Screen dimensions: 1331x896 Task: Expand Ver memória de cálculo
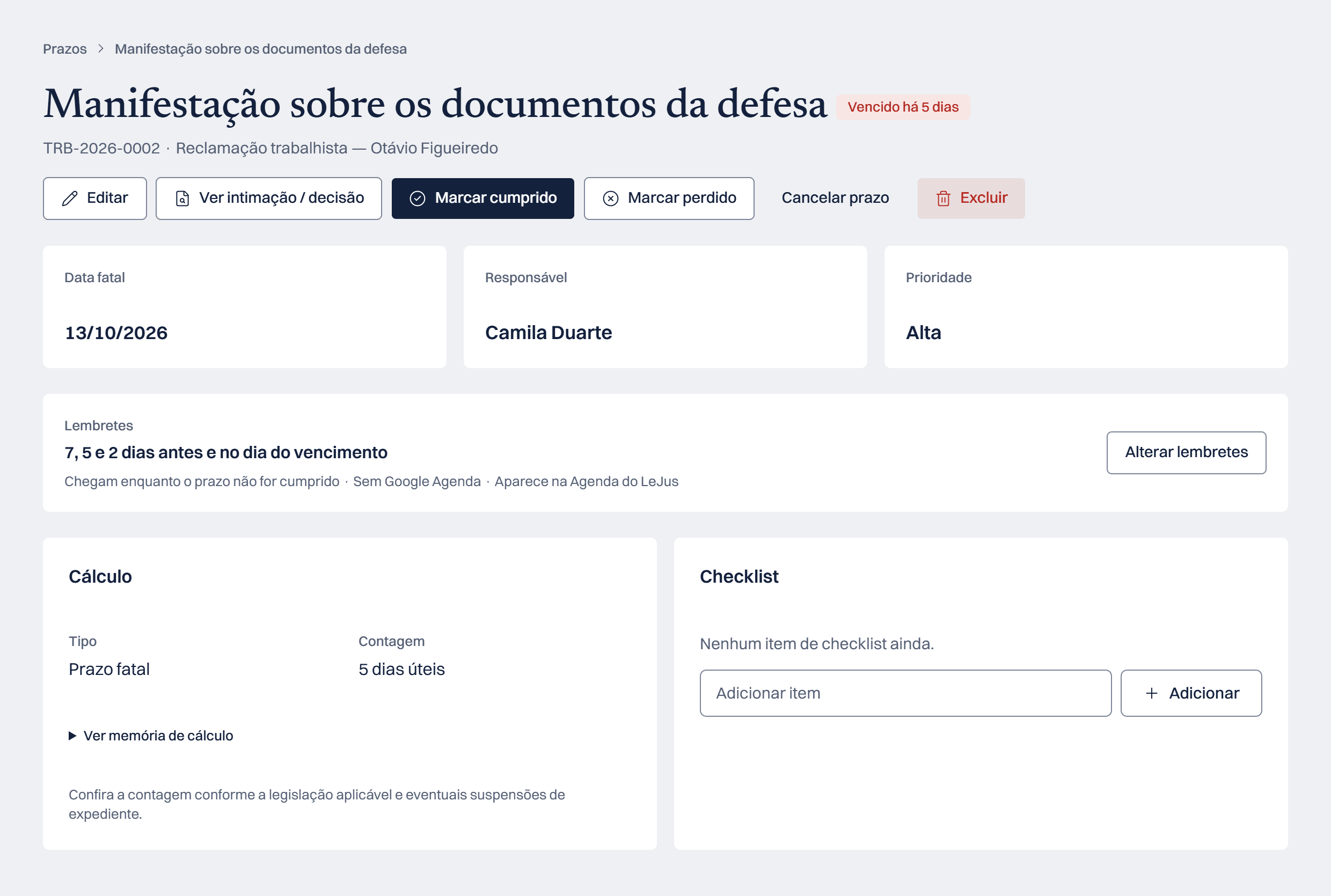pyautogui.click(x=151, y=736)
